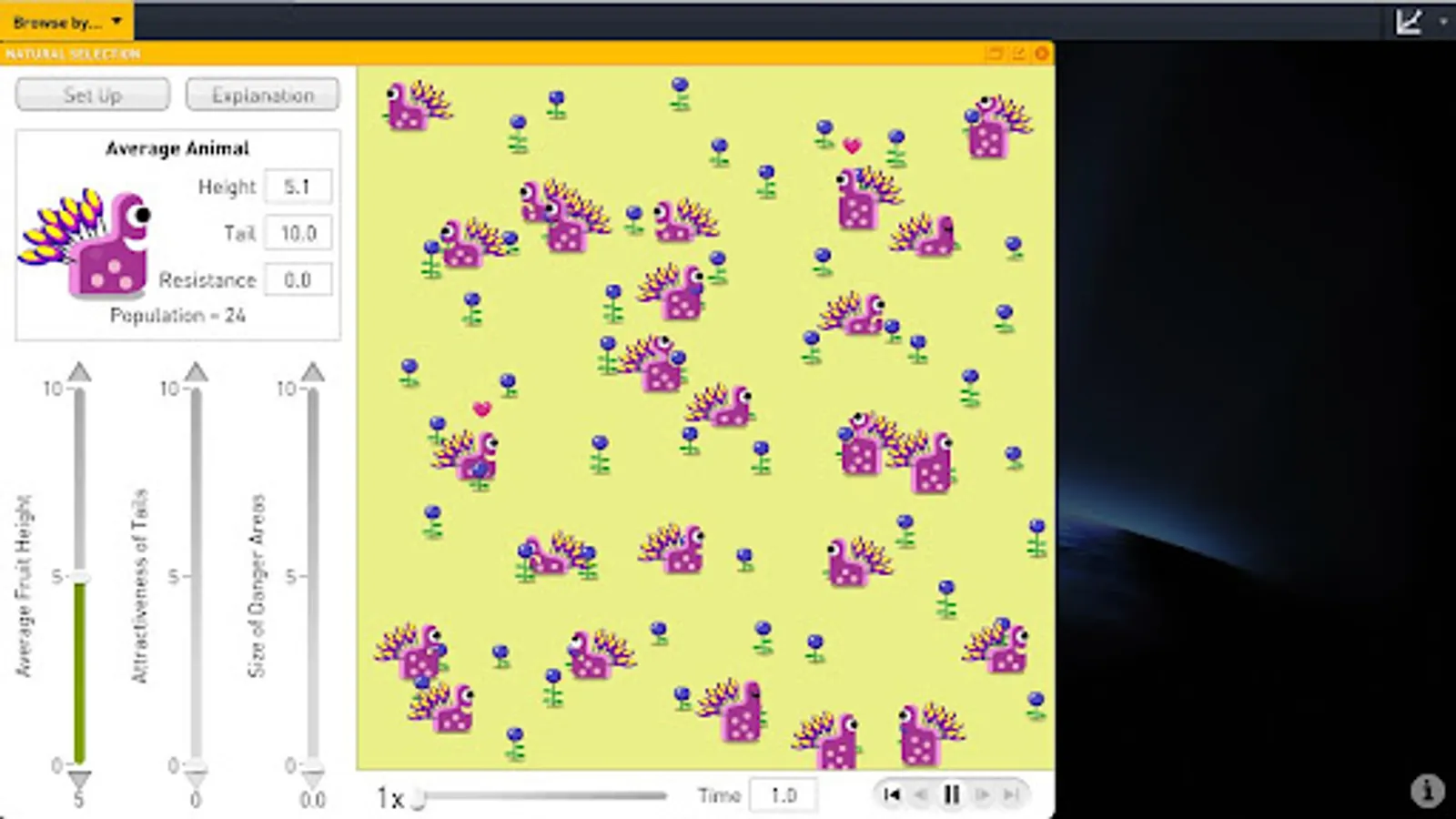Open the line graph icon in top bar
Viewport: 1456px width, 819px height.
(1409, 22)
